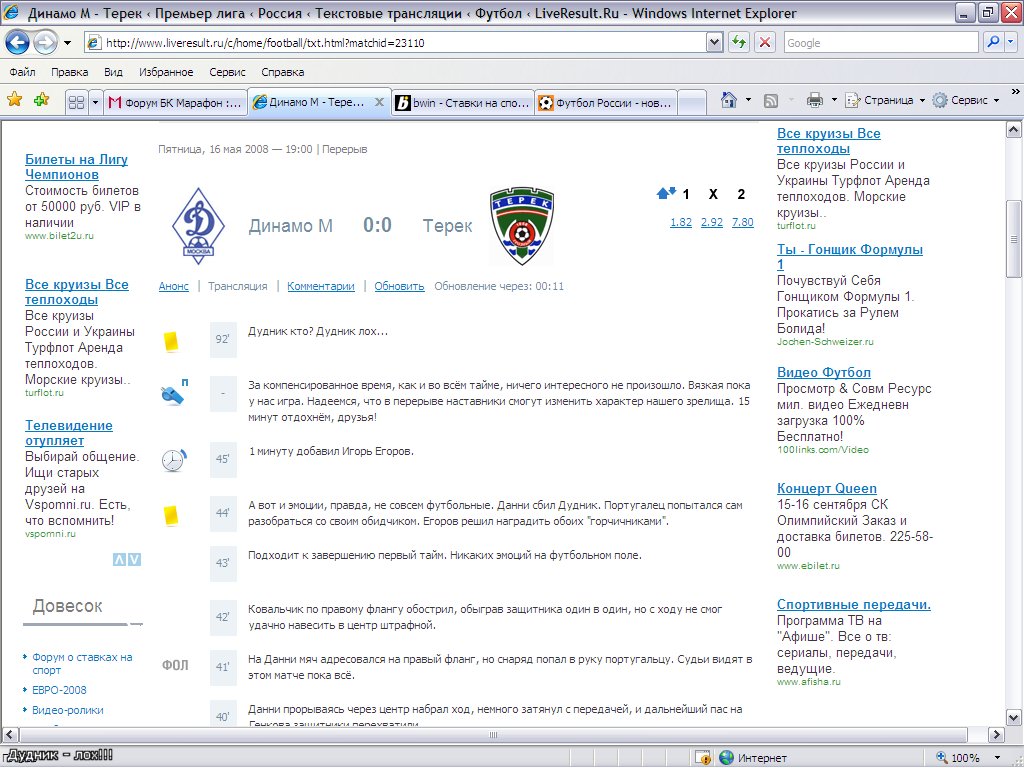Go back with the browser Back arrow

18,43
